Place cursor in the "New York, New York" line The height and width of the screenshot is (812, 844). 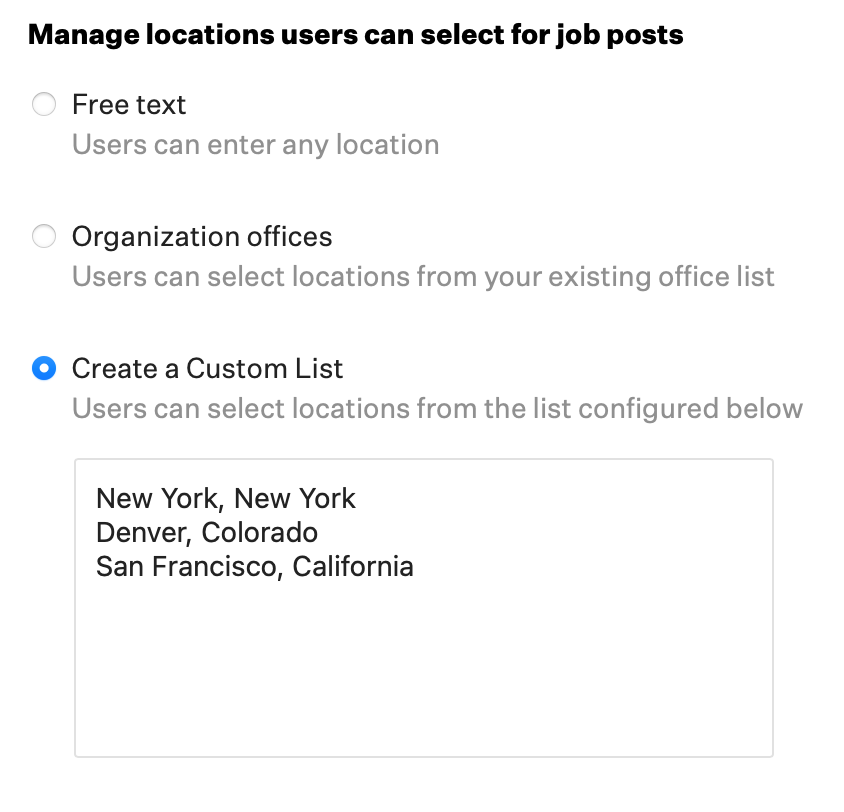(225, 498)
